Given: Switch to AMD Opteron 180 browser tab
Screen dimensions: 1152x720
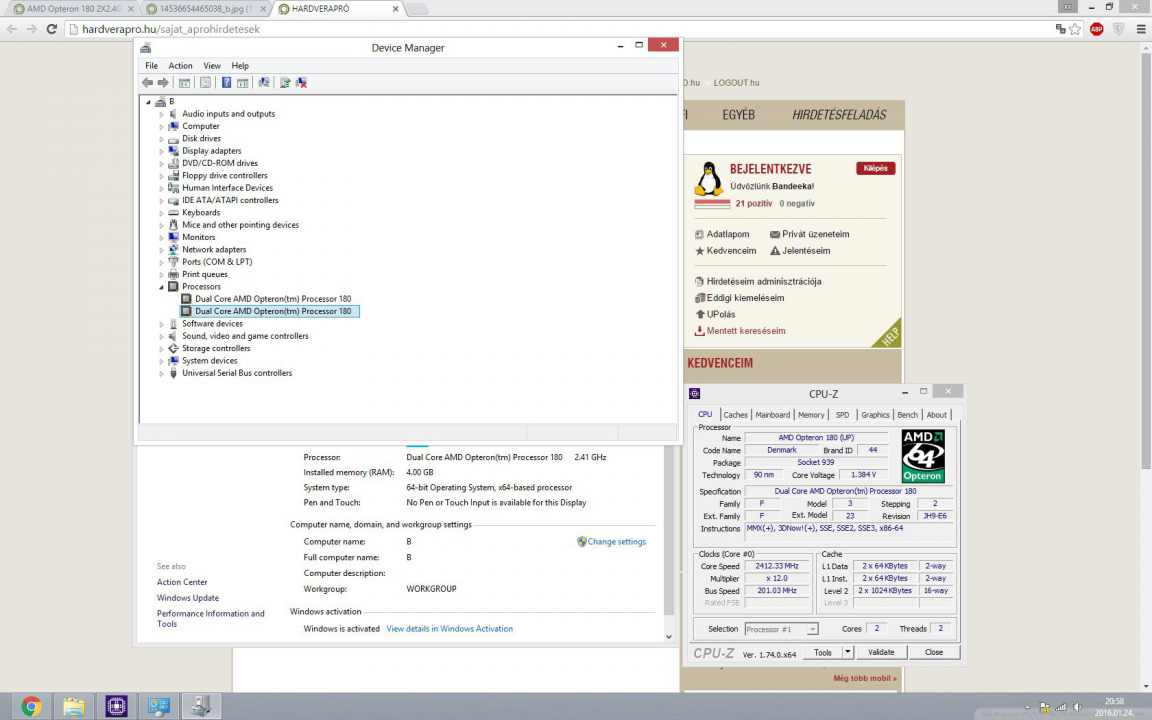Looking at the screenshot, I should (x=71, y=9).
